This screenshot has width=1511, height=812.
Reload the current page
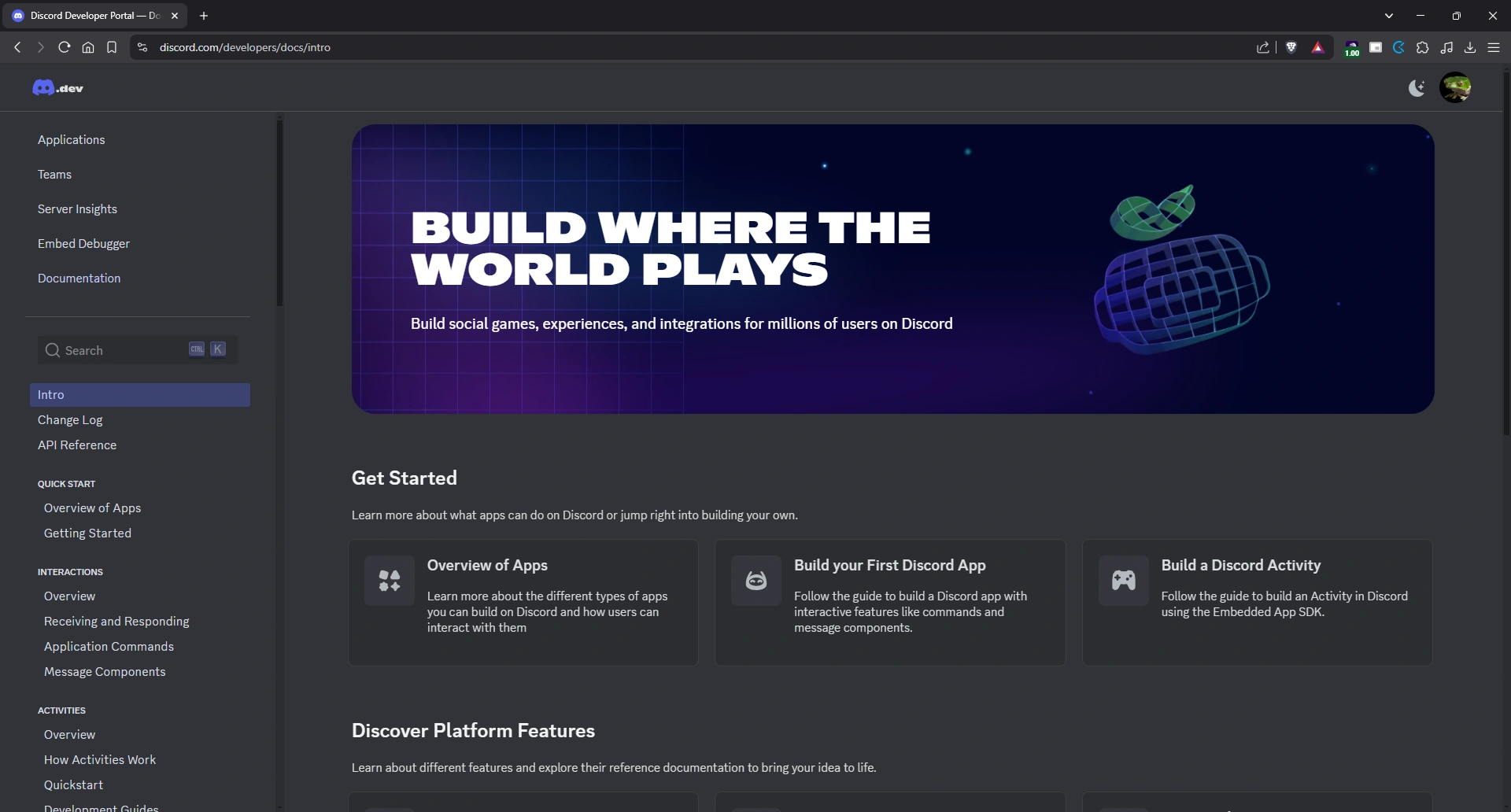(x=65, y=47)
